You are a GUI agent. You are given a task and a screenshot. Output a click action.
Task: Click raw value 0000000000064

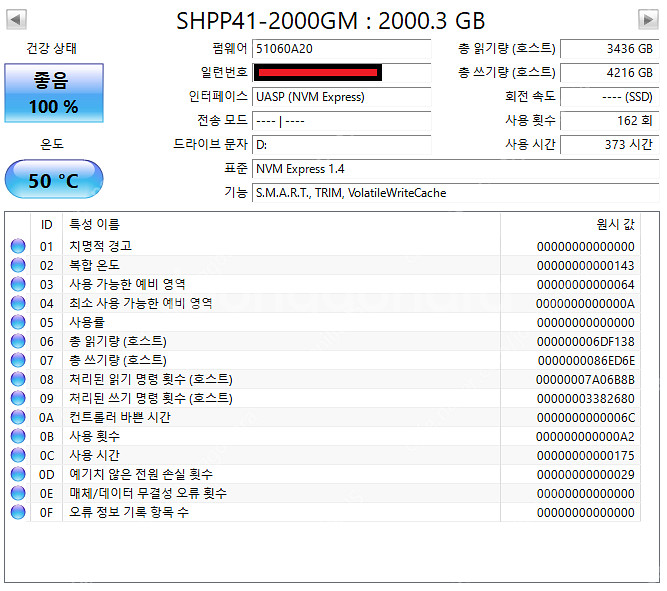(x=586, y=284)
